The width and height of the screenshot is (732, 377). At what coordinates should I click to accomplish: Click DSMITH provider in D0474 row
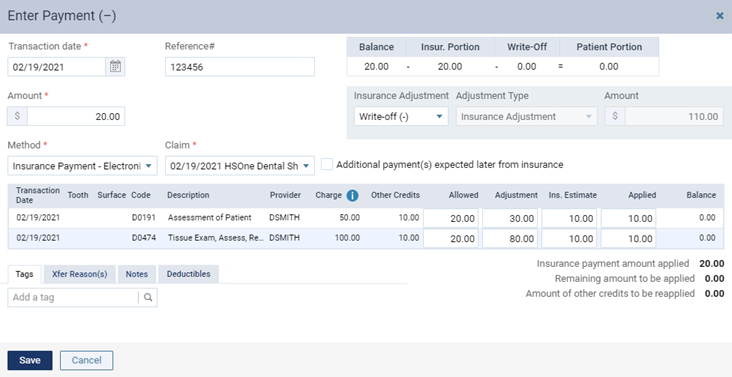coord(283,238)
